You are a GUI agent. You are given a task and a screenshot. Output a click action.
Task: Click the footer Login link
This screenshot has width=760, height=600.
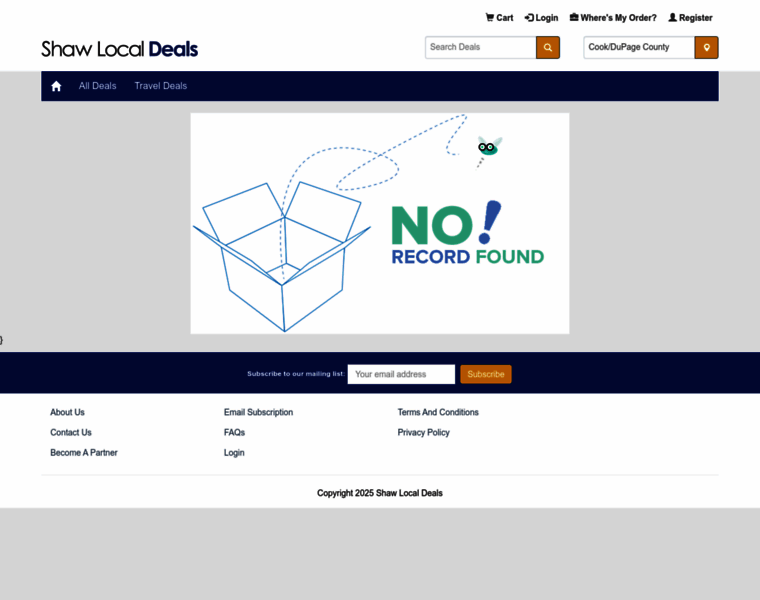click(x=234, y=453)
